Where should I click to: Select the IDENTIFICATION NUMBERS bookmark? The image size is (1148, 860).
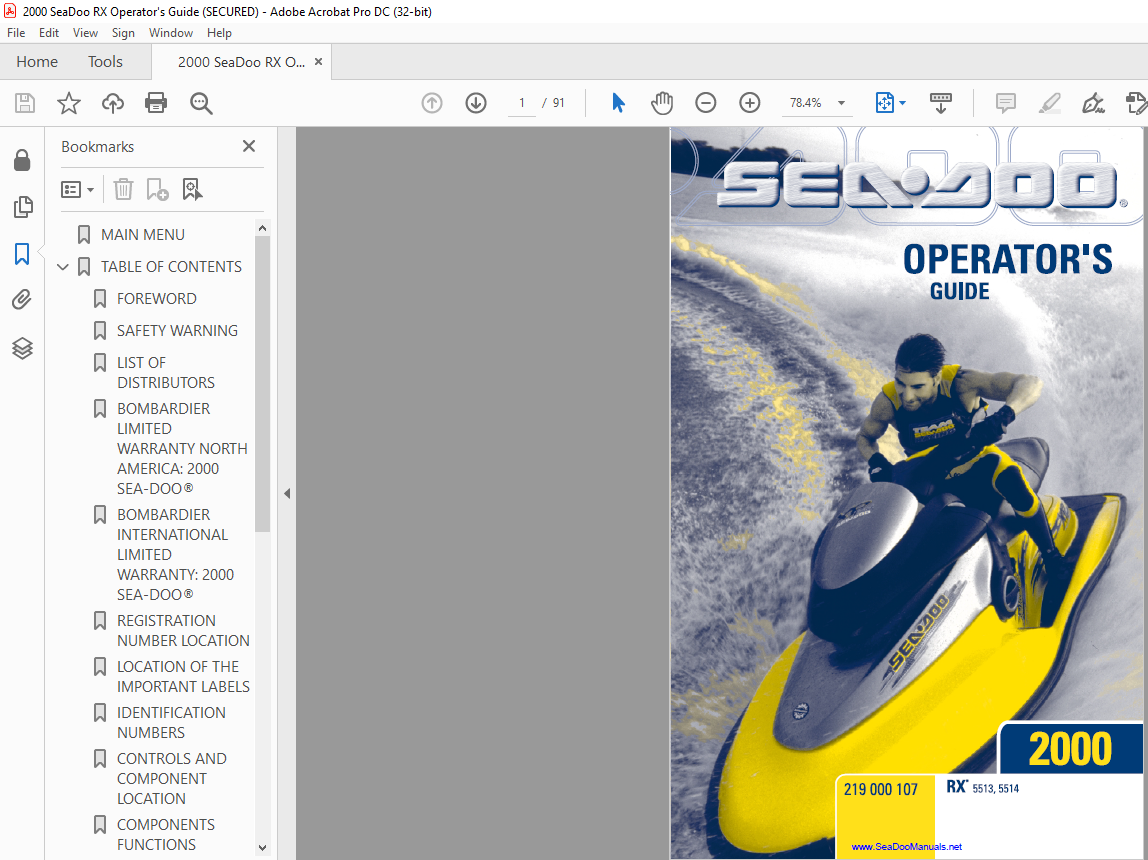tap(171, 722)
